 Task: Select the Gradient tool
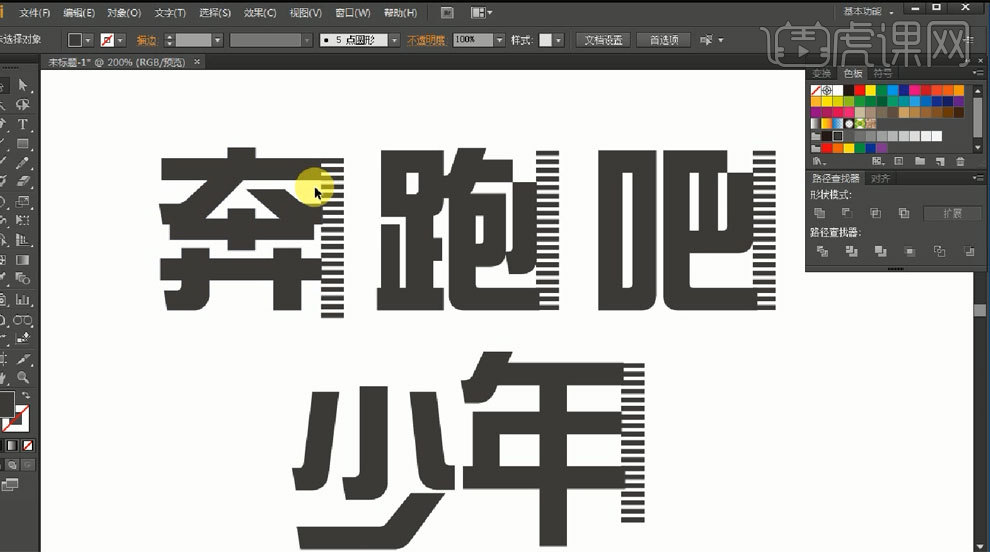(23, 260)
